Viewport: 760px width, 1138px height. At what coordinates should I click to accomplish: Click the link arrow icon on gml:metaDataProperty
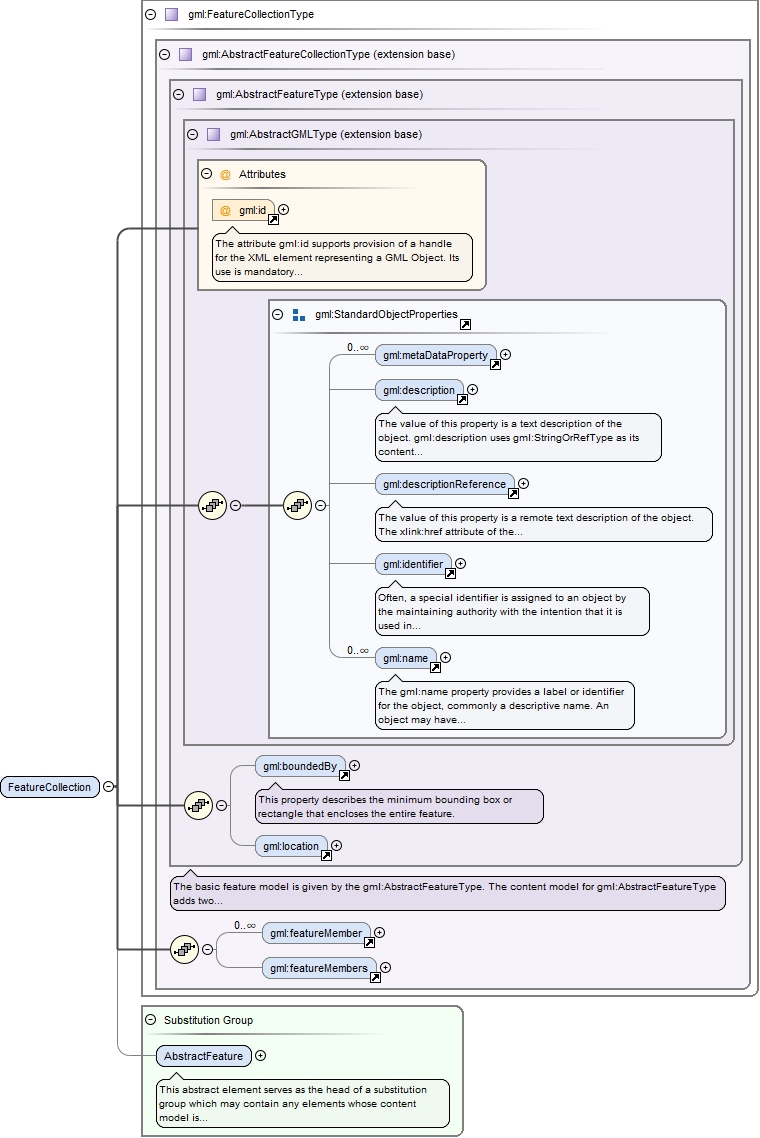pyautogui.click(x=495, y=364)
